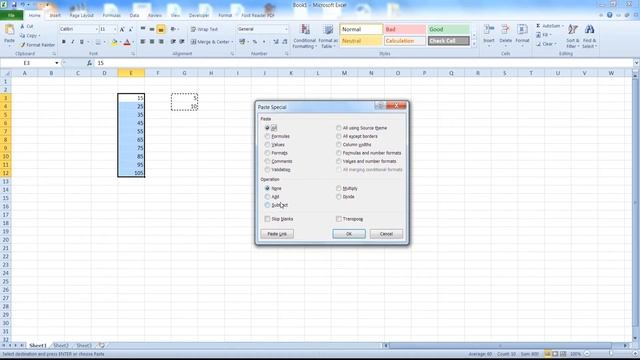Click Percent Style icon
Screen dimensions: 640x360
click(x=255, y=42)
